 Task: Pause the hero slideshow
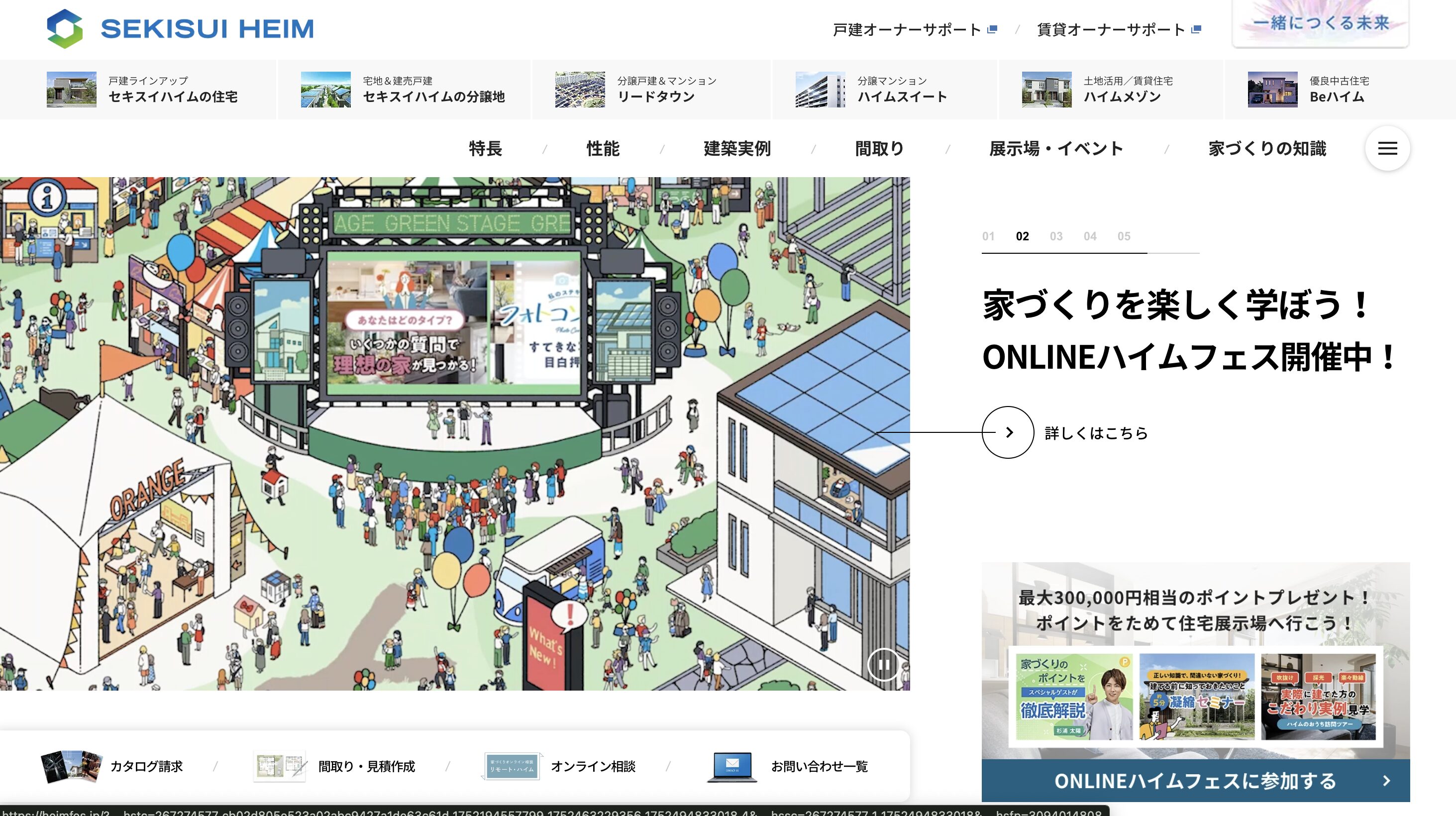(x=883, y=665)
